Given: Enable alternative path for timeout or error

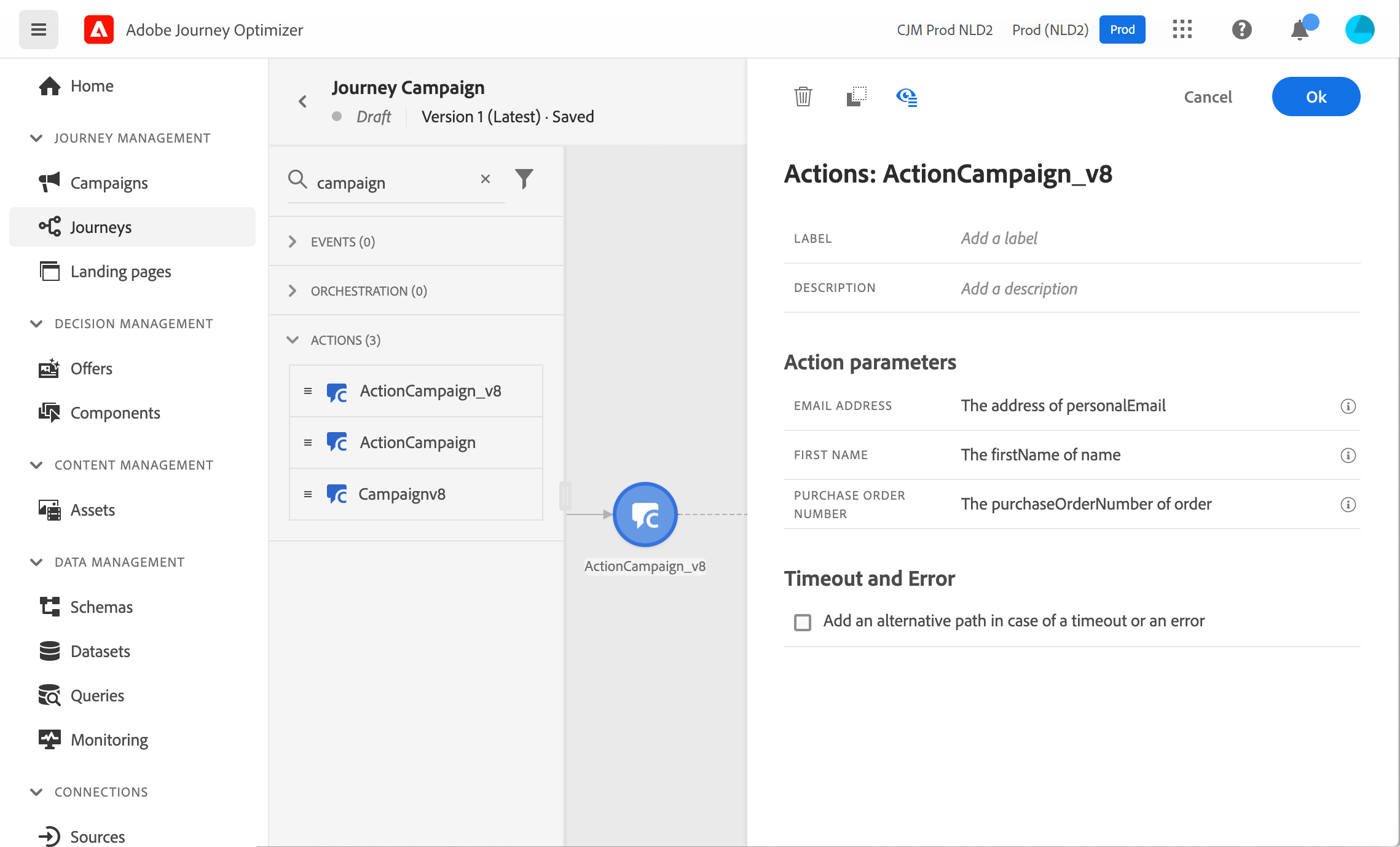Looking at the screenshot, I should (803, 622).
